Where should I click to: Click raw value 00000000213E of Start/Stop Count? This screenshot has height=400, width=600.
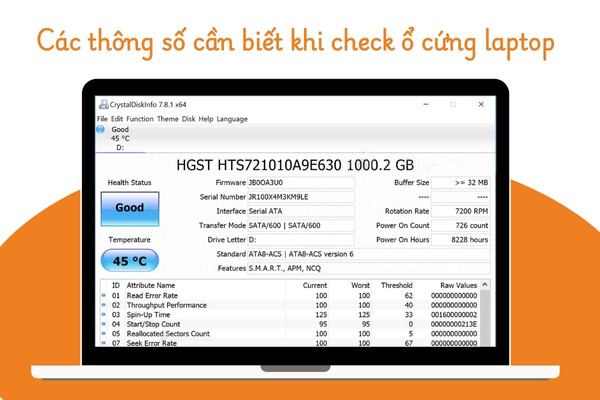[454, 324]
